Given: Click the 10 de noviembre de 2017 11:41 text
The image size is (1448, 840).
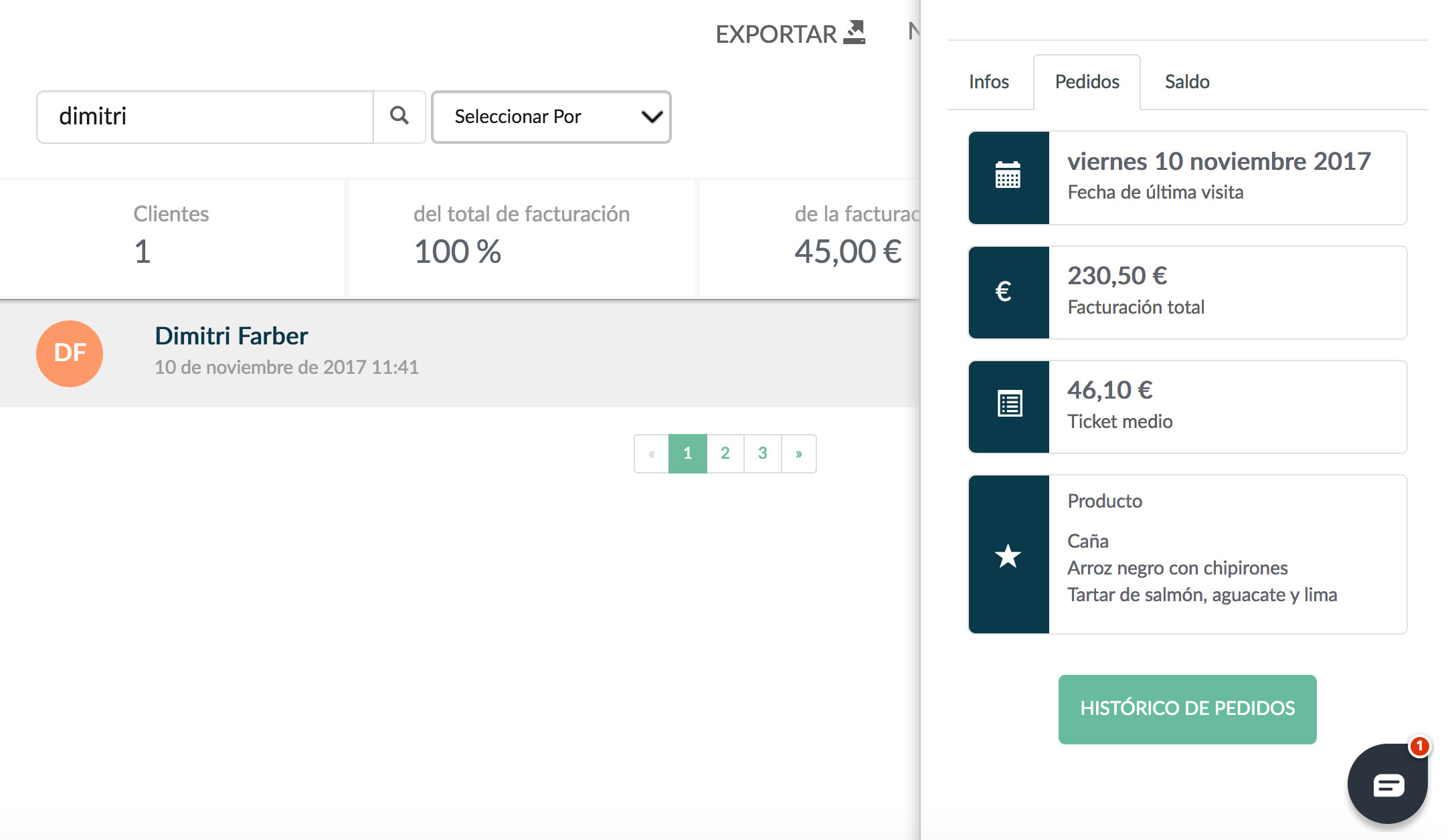Looking at the screenshot, I should click(x=286, y=367).
